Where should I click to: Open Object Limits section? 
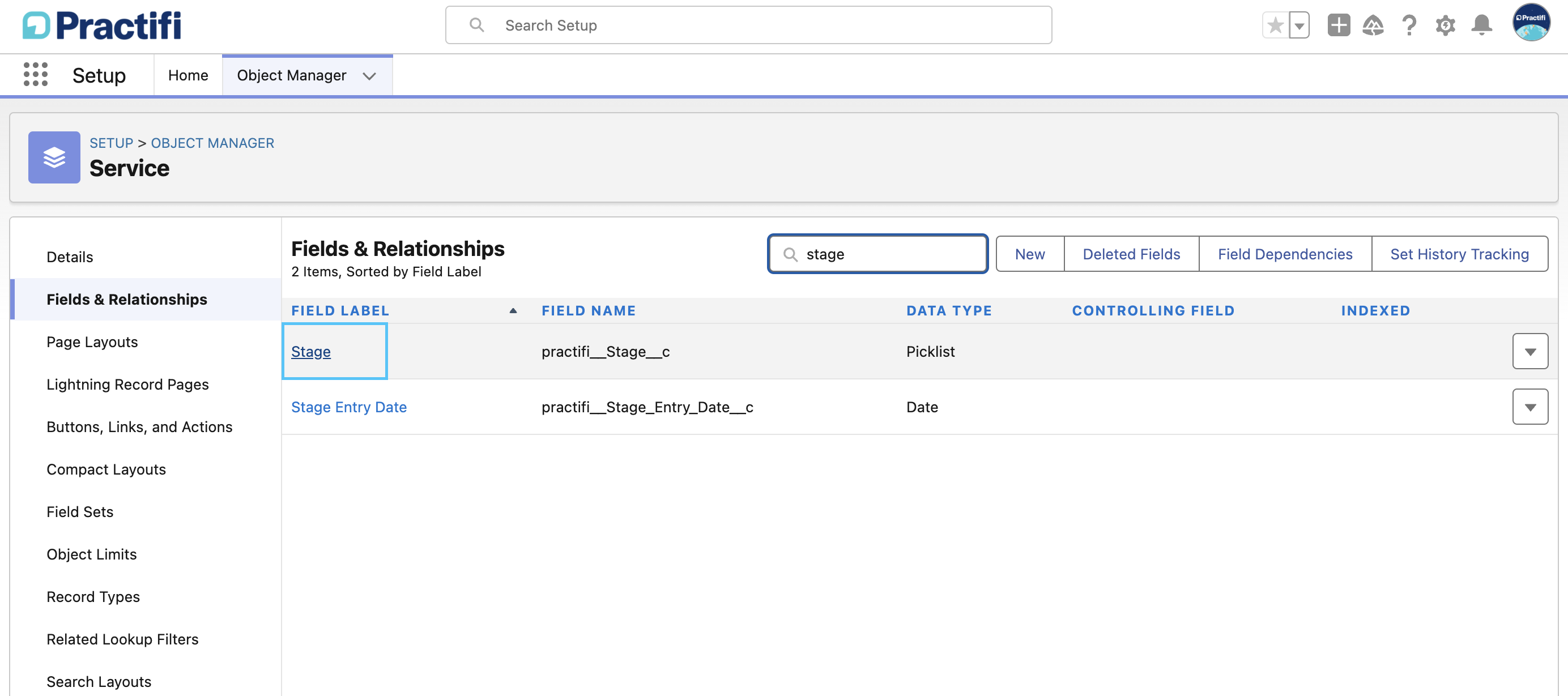click(x=91, y=554)
